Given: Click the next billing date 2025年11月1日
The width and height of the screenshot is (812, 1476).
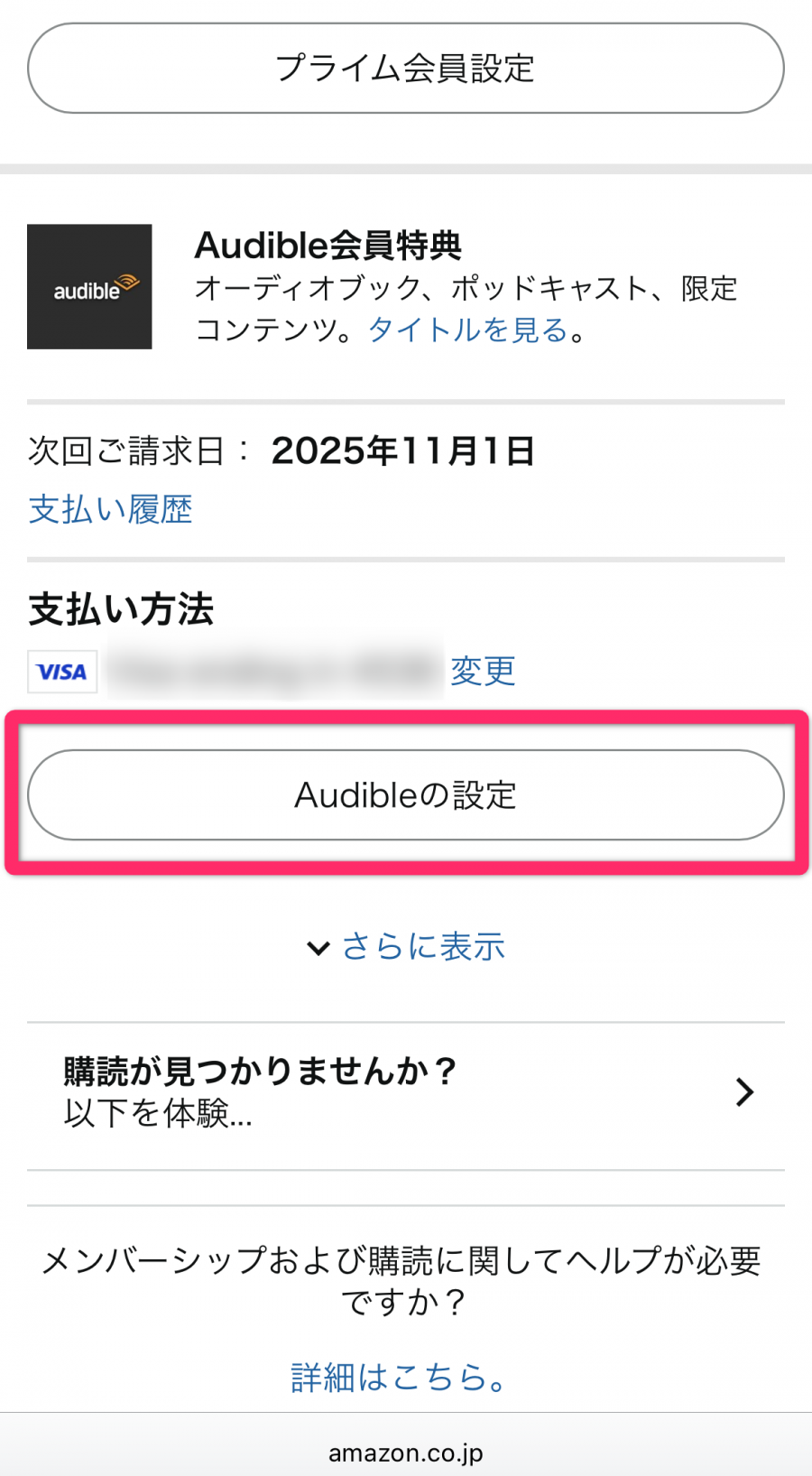Looking at the screenshot, I should 402,450.
